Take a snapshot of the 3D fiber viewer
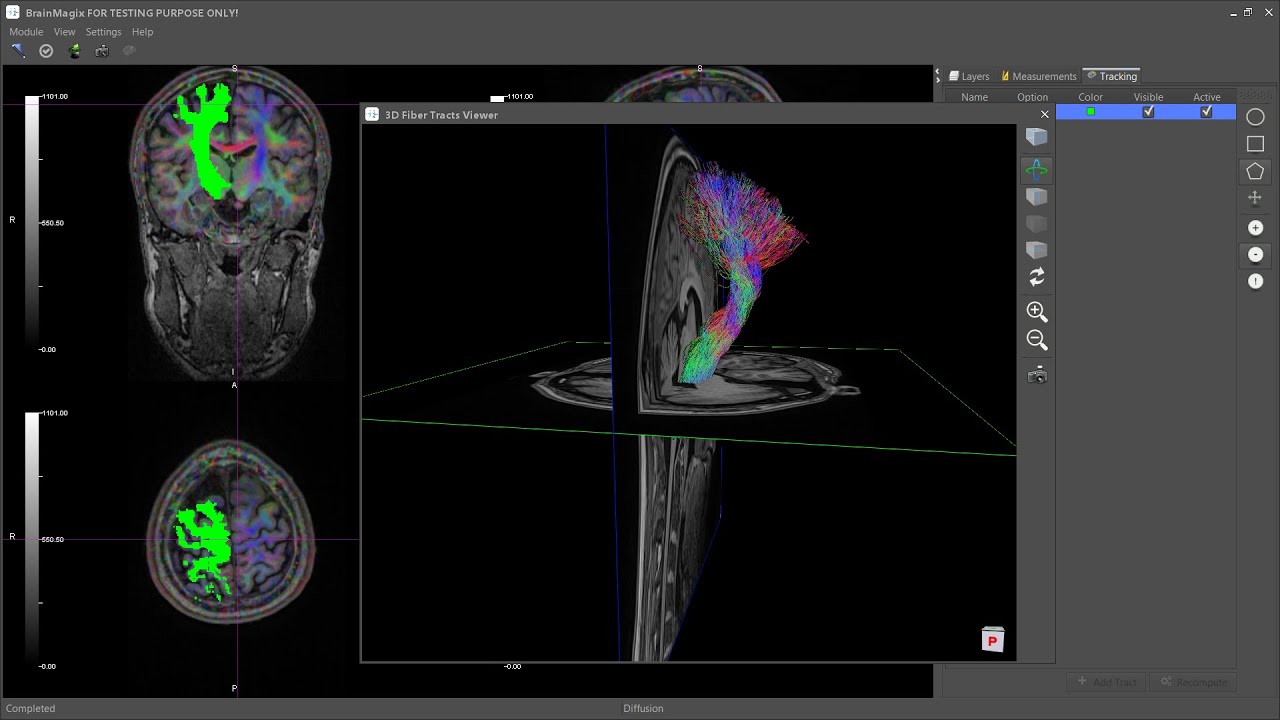This screenshot has height=720, width=1280. point(1037,375)
